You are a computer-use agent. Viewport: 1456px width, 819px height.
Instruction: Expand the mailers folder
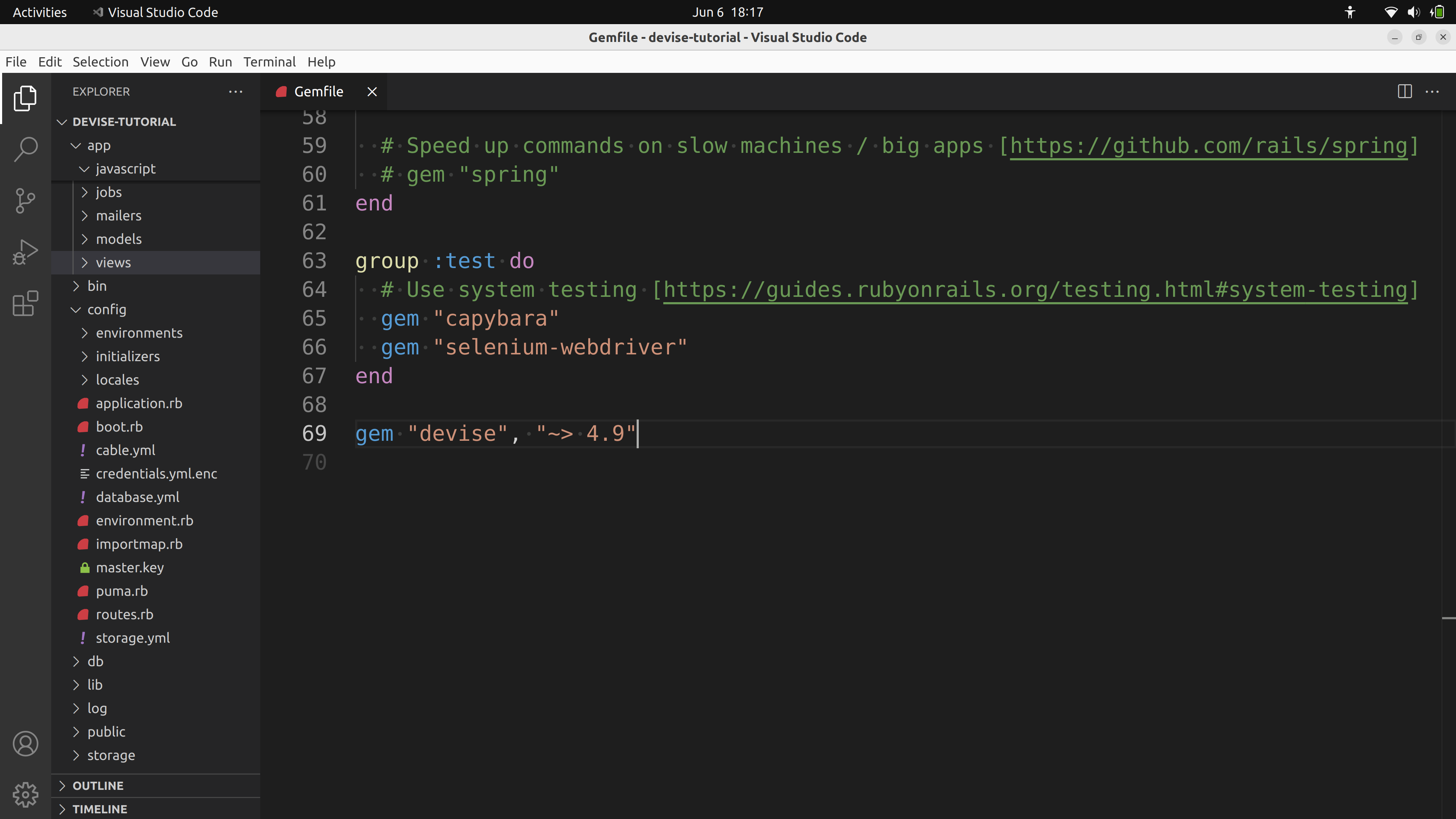[x=84, y=216]
